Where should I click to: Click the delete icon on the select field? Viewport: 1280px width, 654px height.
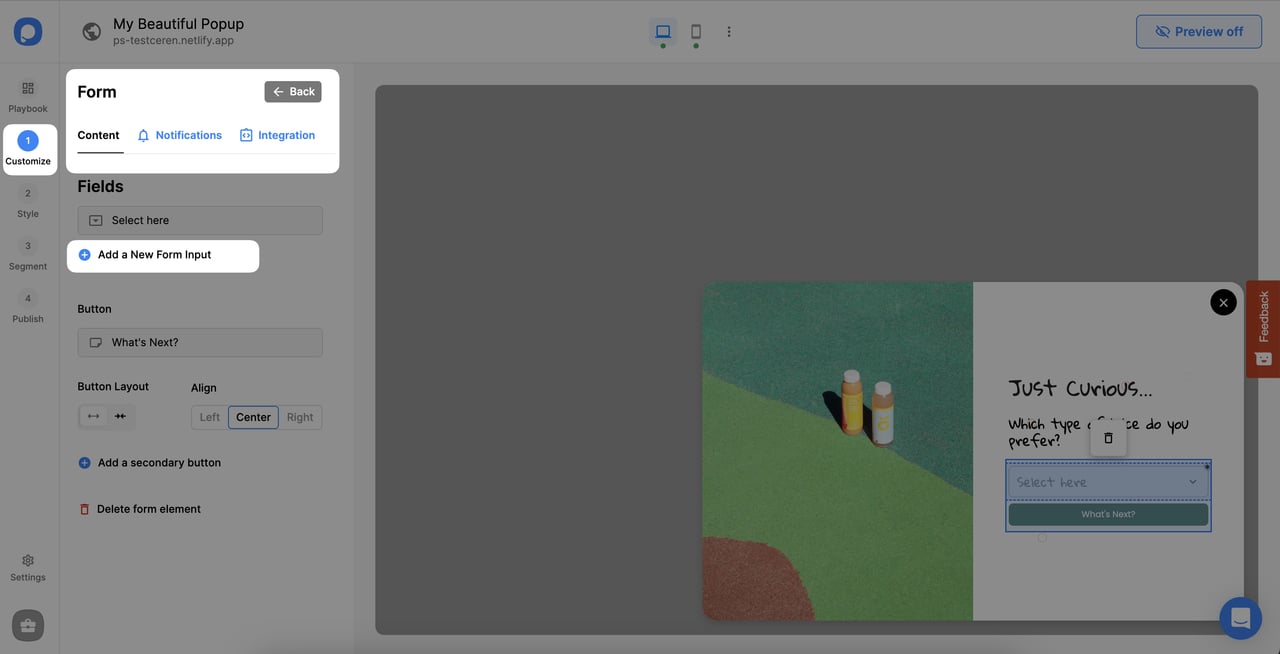pyautogui.click(x=1108, y=437)
